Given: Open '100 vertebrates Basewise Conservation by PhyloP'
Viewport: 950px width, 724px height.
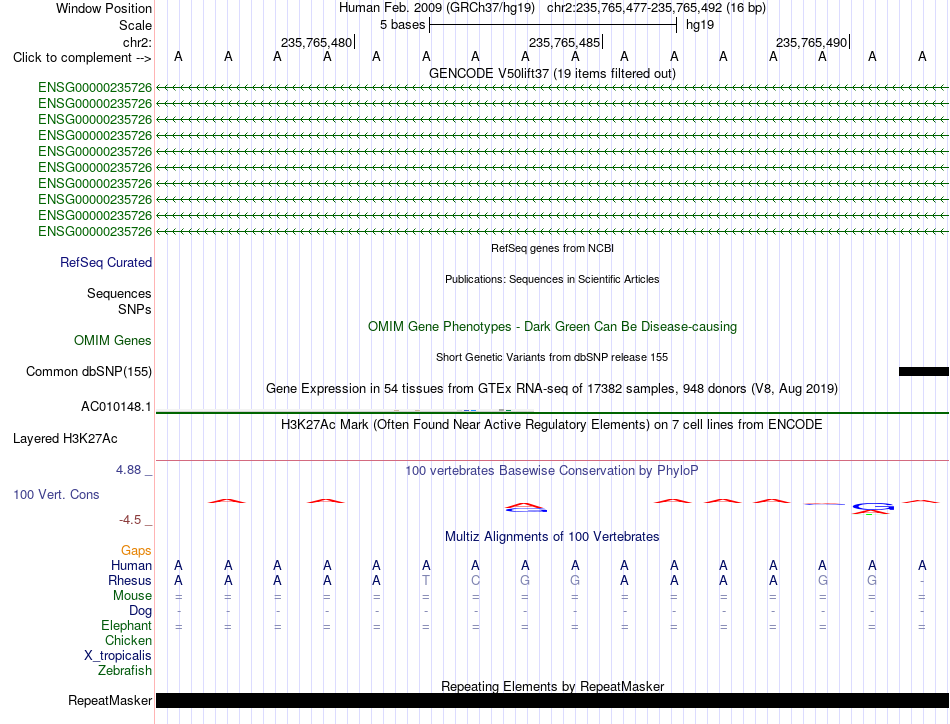Looking at the screenshot, I should pyautogui.click(x=552, y=470).
